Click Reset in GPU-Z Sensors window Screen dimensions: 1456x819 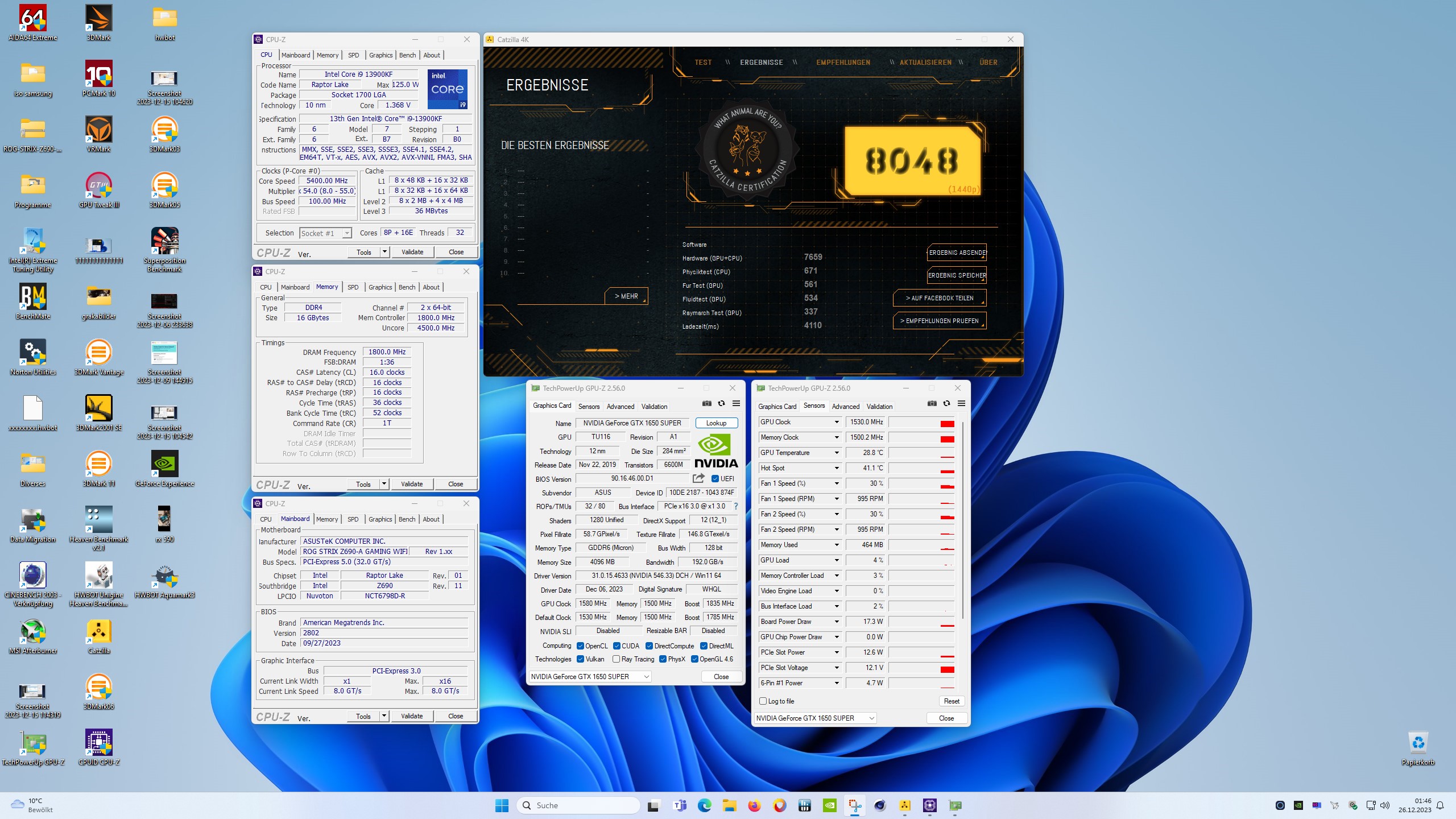[952, 701]
